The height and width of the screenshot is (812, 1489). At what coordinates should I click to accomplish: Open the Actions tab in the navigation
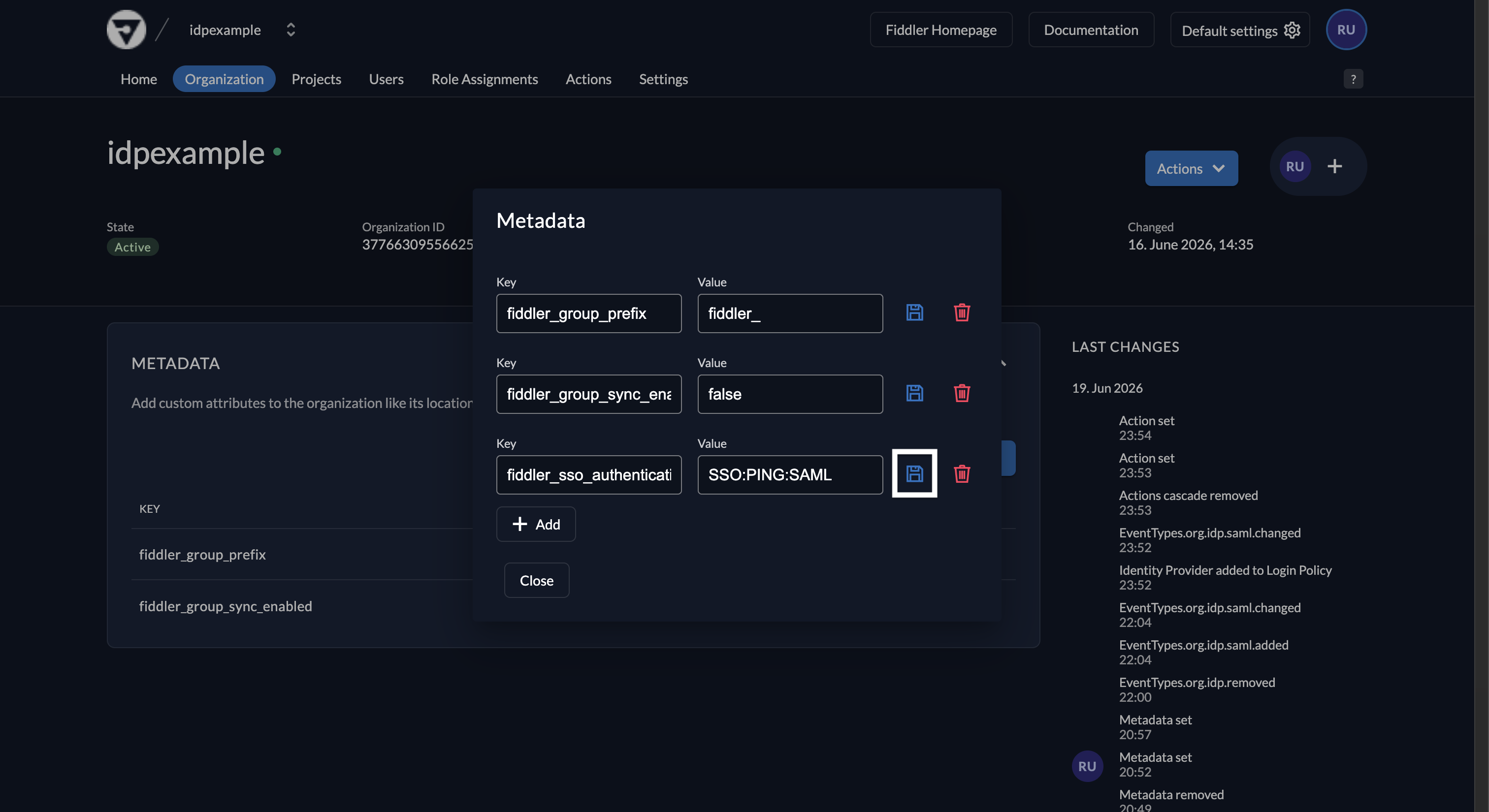coord(588,79)
